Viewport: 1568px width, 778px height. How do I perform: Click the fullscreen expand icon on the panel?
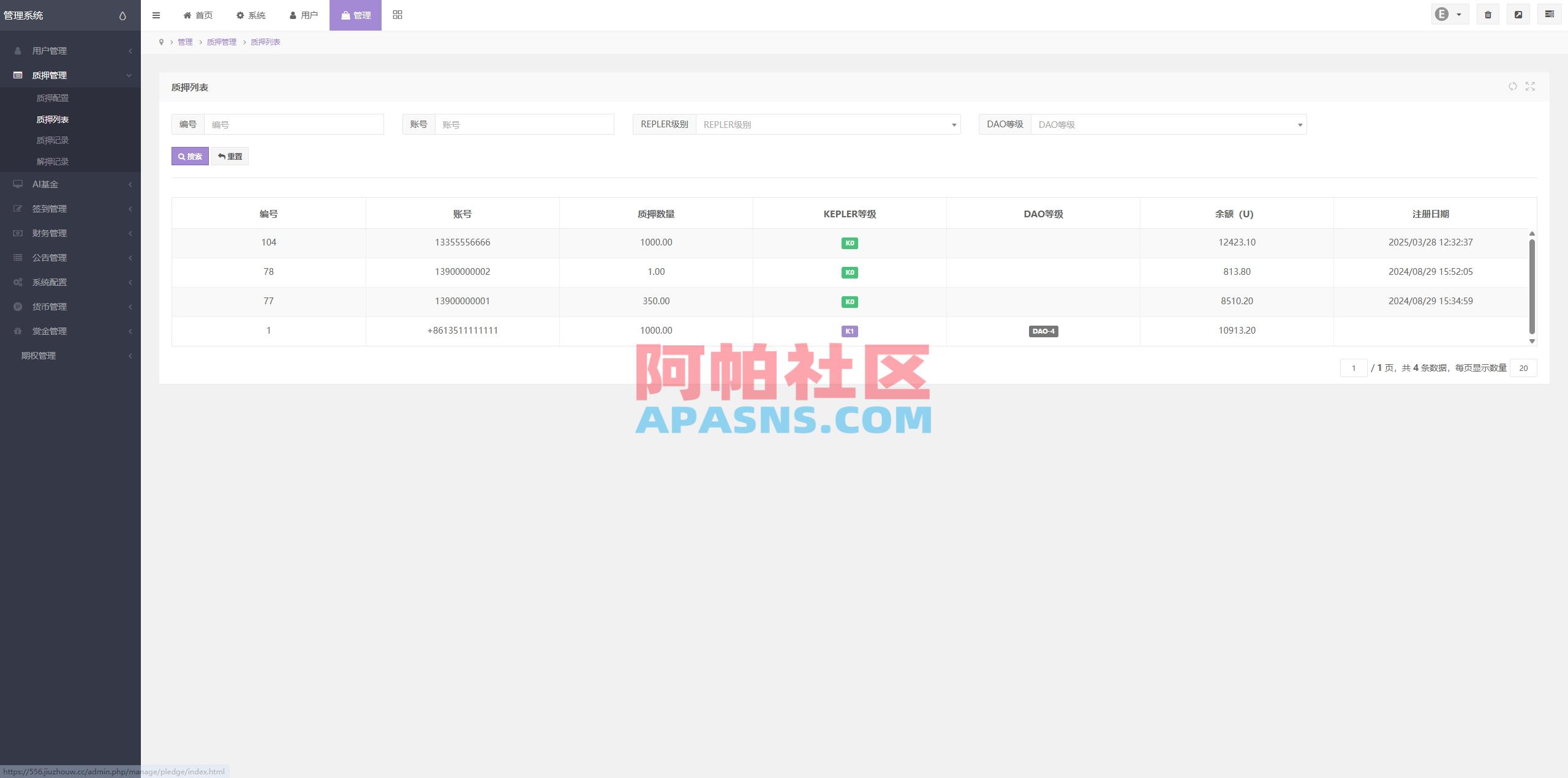(x=1529, y=87)
